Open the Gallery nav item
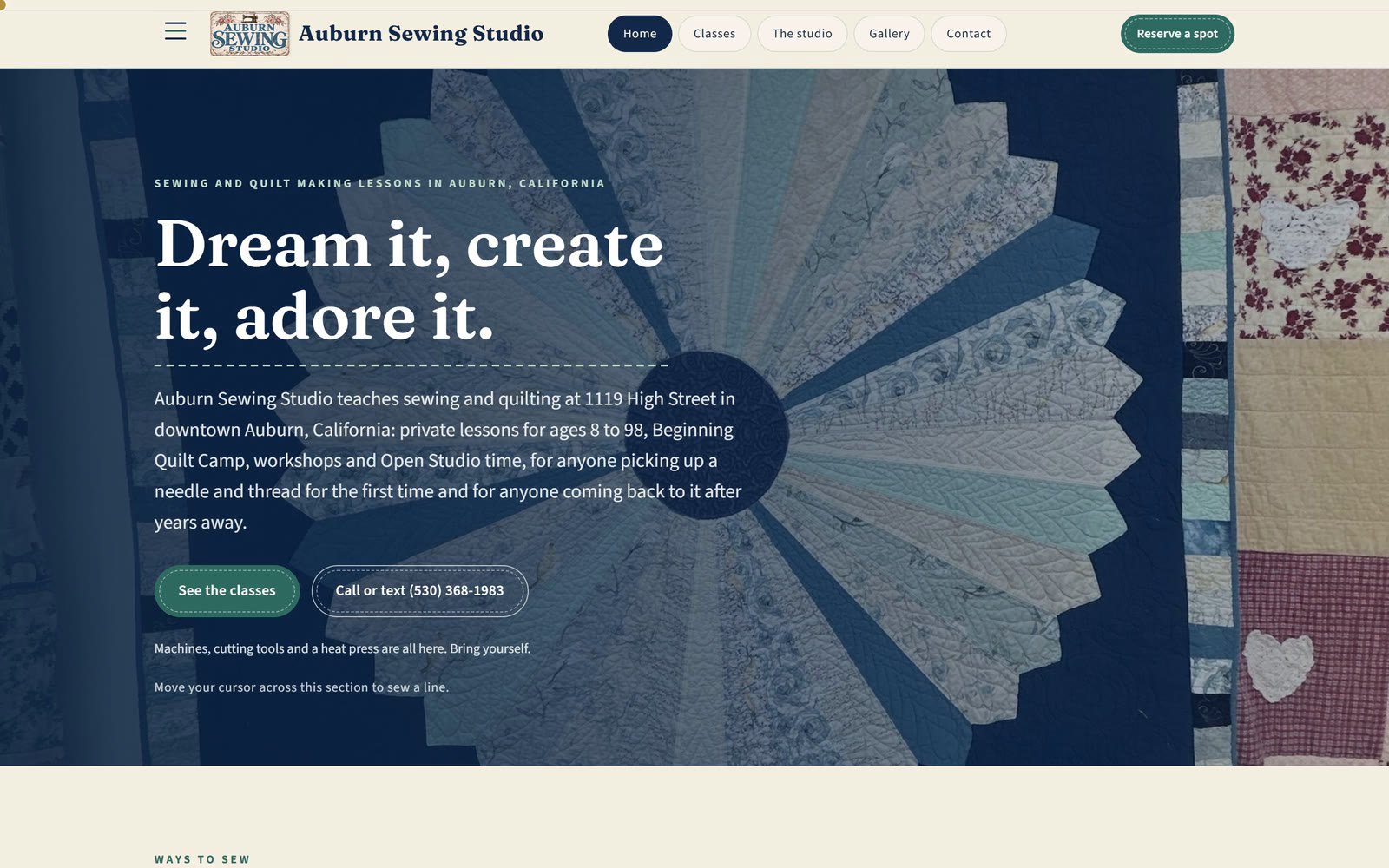The height and width of the screenshot is (868, 1389). (x=889, y=34)
